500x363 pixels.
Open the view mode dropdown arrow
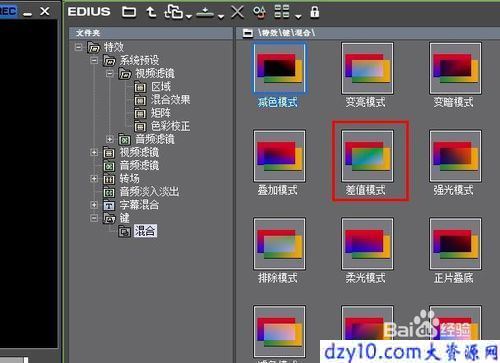coord(298,16)
